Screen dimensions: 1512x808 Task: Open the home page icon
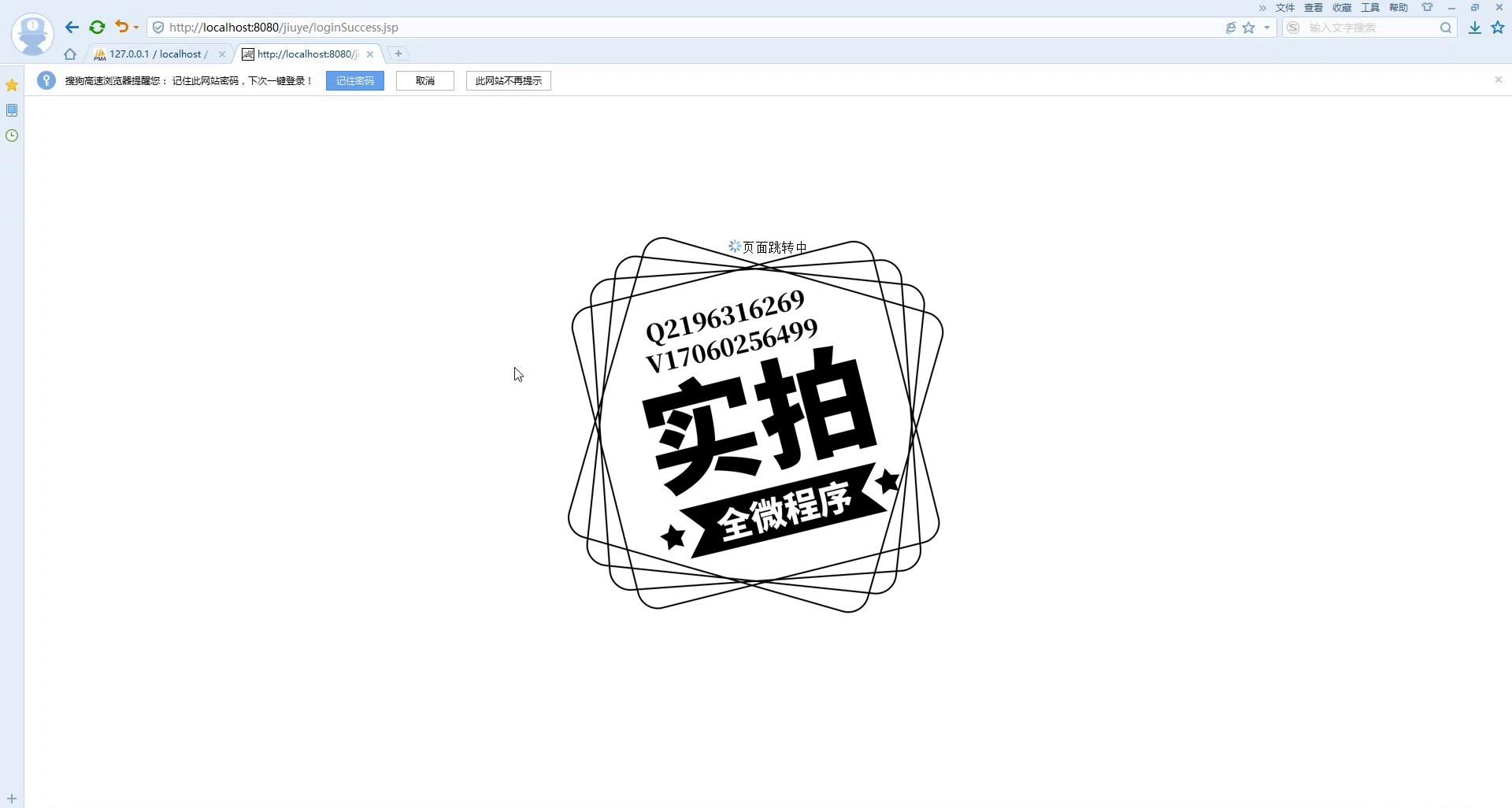click(70, 54)
